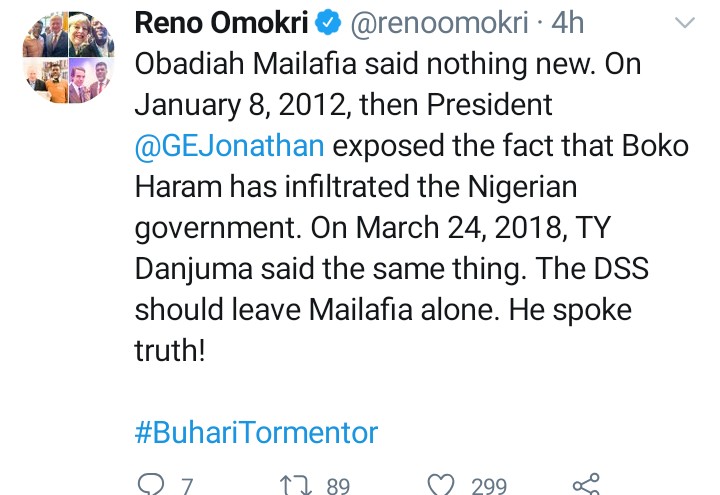The height and width of the screenshot is (495, 720).
Task: Click the blue verified badge
Action: coord(327,23)
